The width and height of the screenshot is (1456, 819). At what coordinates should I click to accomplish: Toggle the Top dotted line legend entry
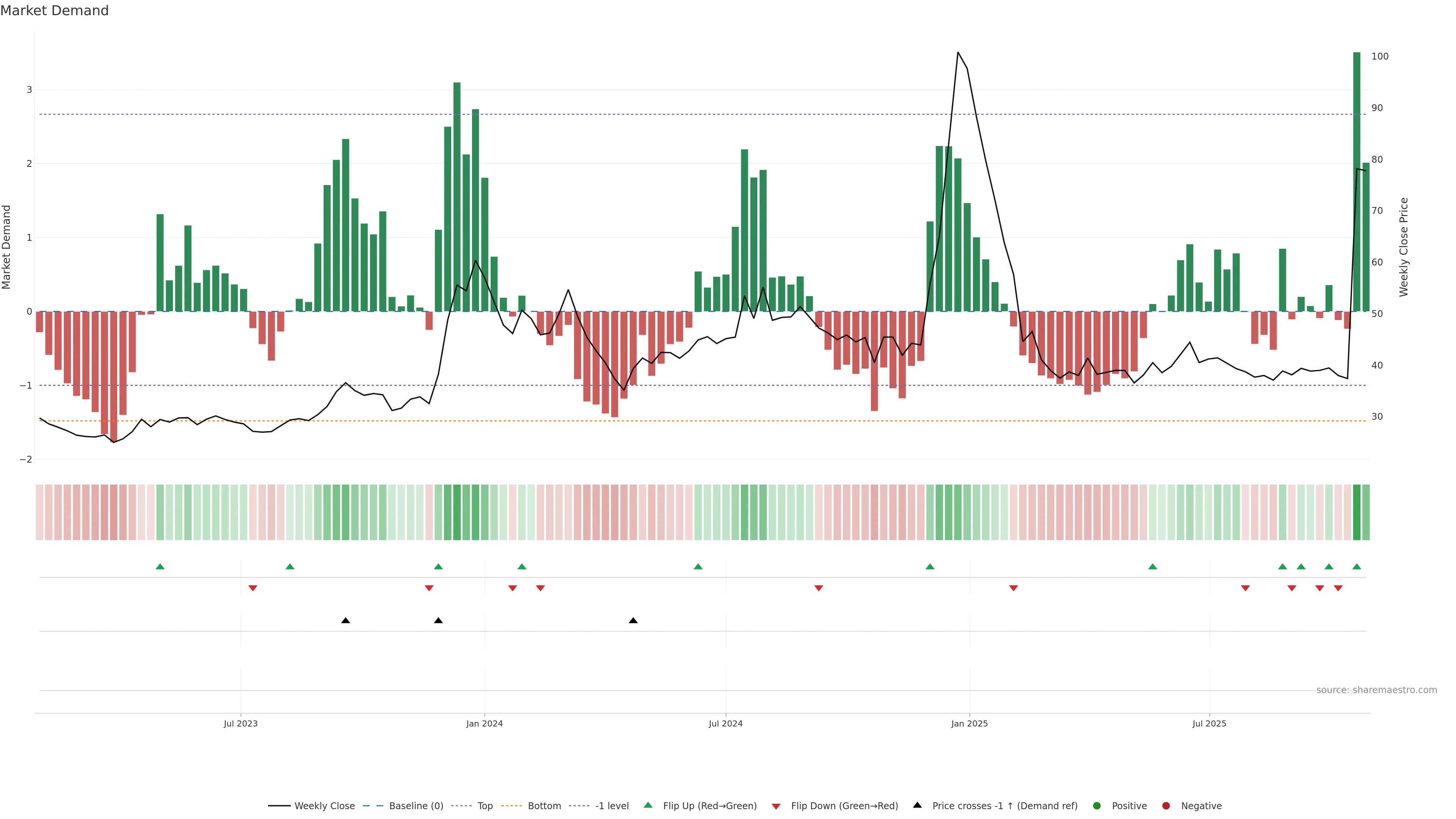tap(485, 805)
